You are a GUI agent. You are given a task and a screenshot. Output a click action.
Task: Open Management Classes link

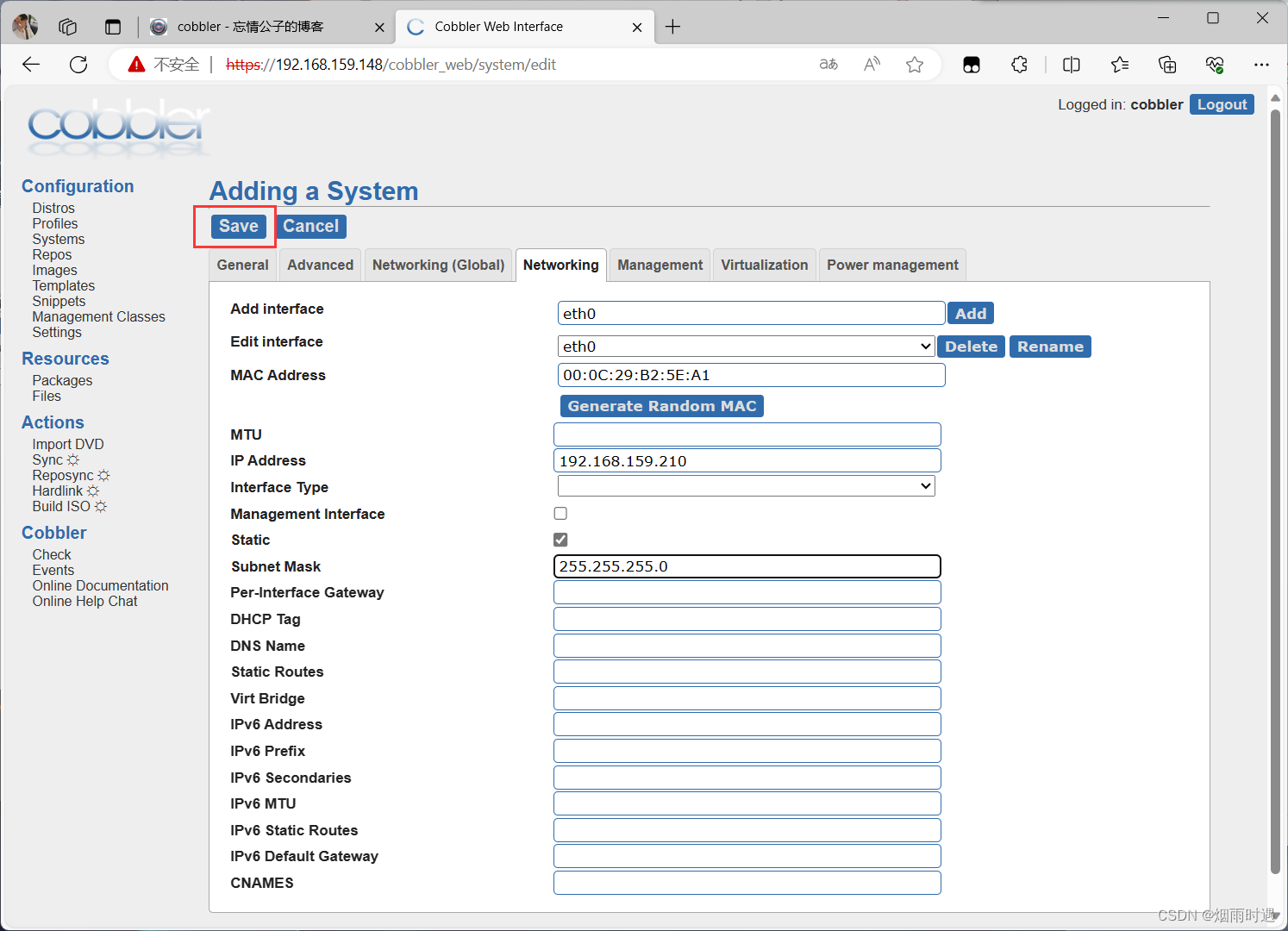pos(99,317)
